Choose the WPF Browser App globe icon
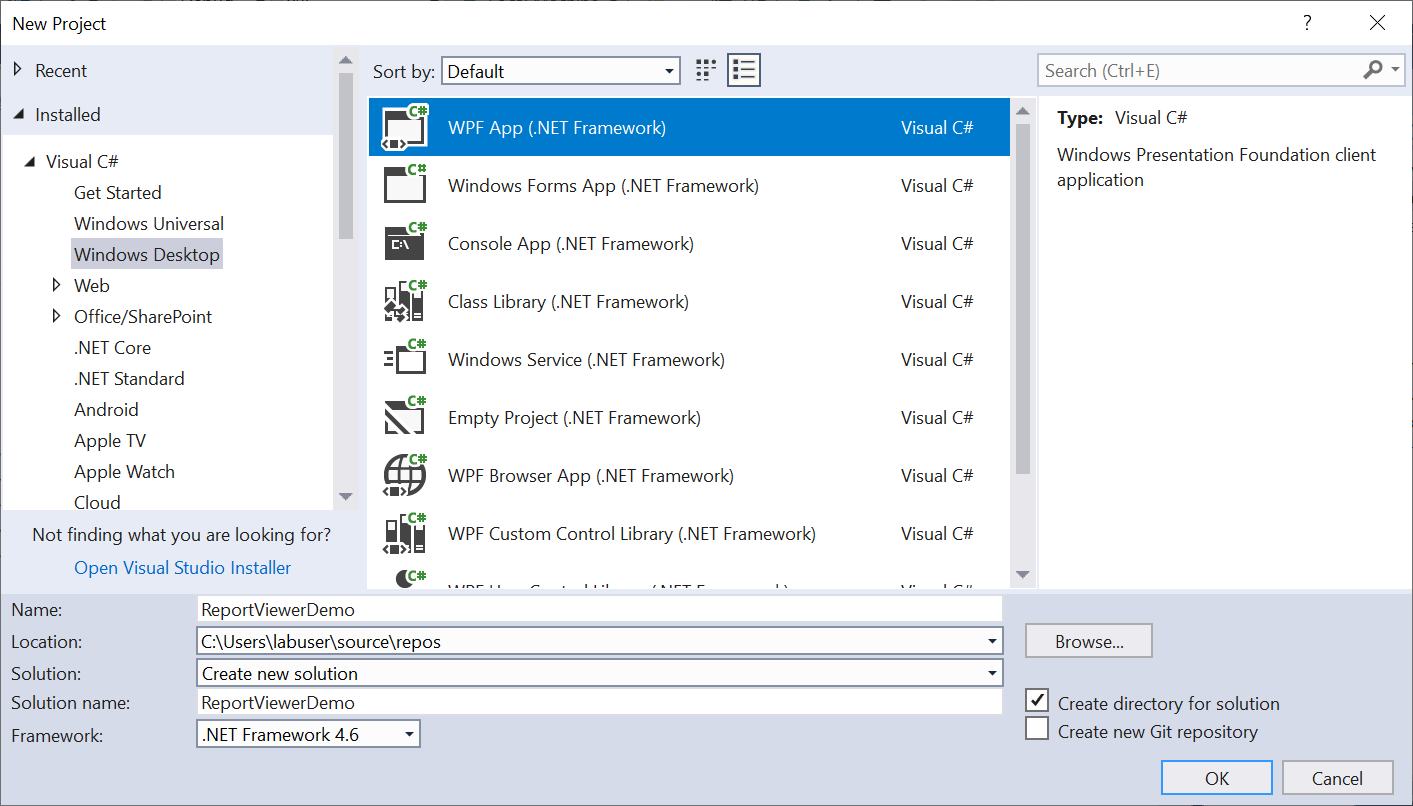The image size is (1413, 806). click(x=405, y=476)
